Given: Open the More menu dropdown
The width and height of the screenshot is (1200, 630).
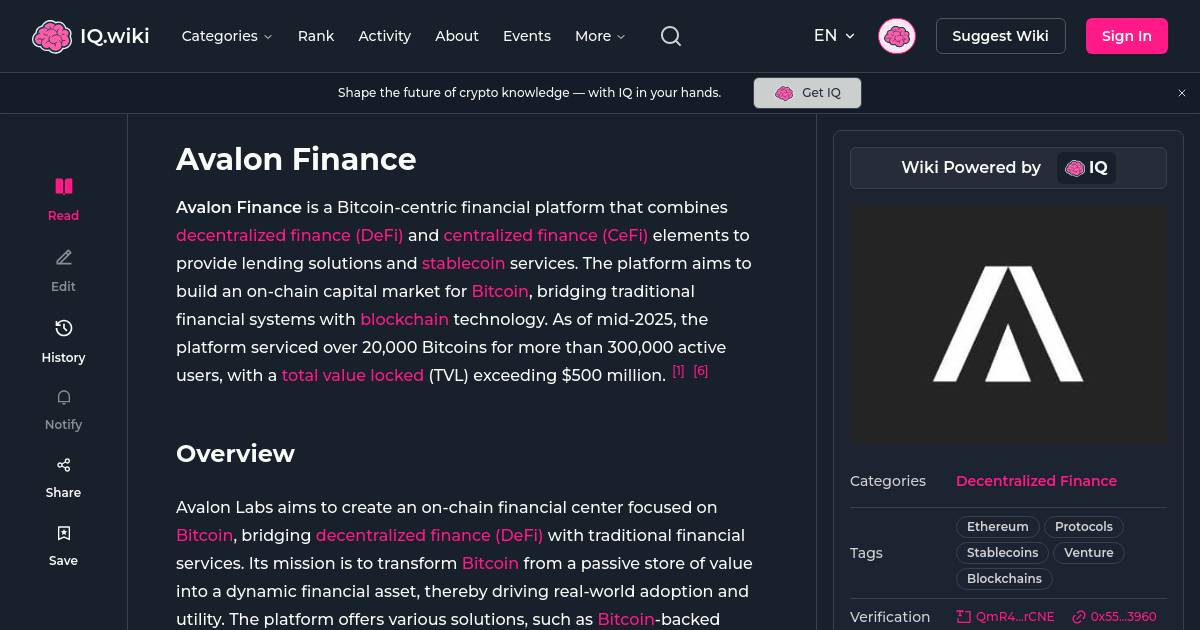Looking at the screenshot, I should [x=599, y=36].
